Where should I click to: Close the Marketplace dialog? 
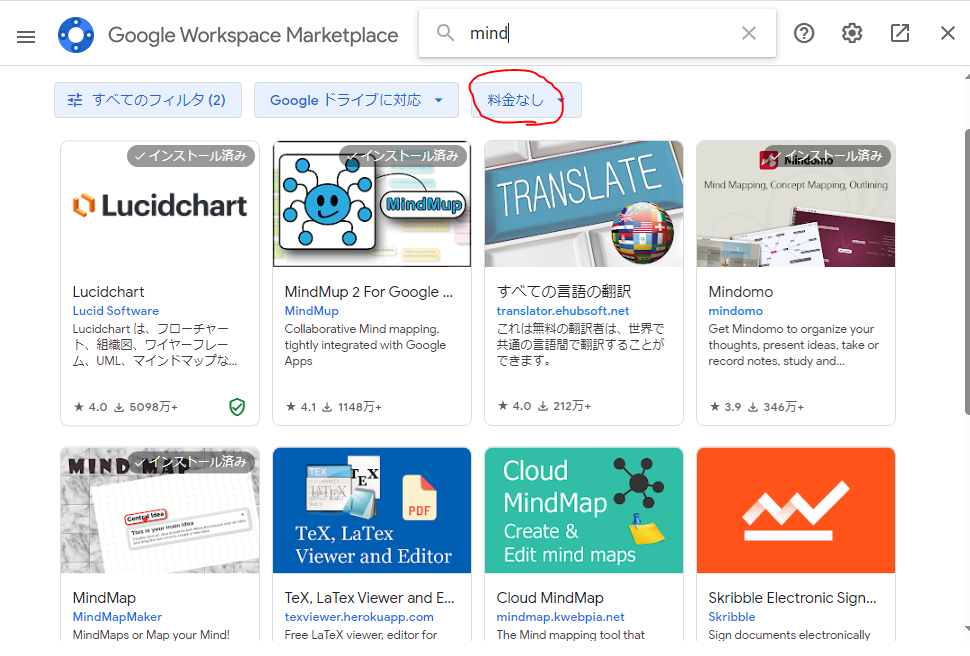coord(948,33)
